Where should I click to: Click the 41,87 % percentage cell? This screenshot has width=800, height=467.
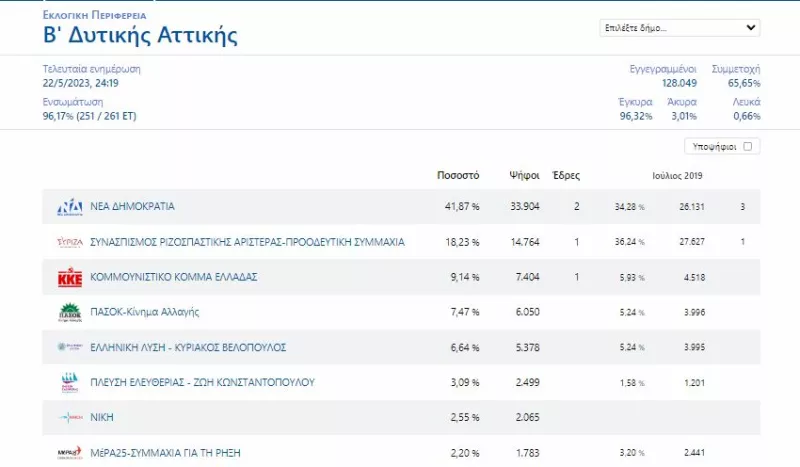pyautogui.click(x=462, y=206)
